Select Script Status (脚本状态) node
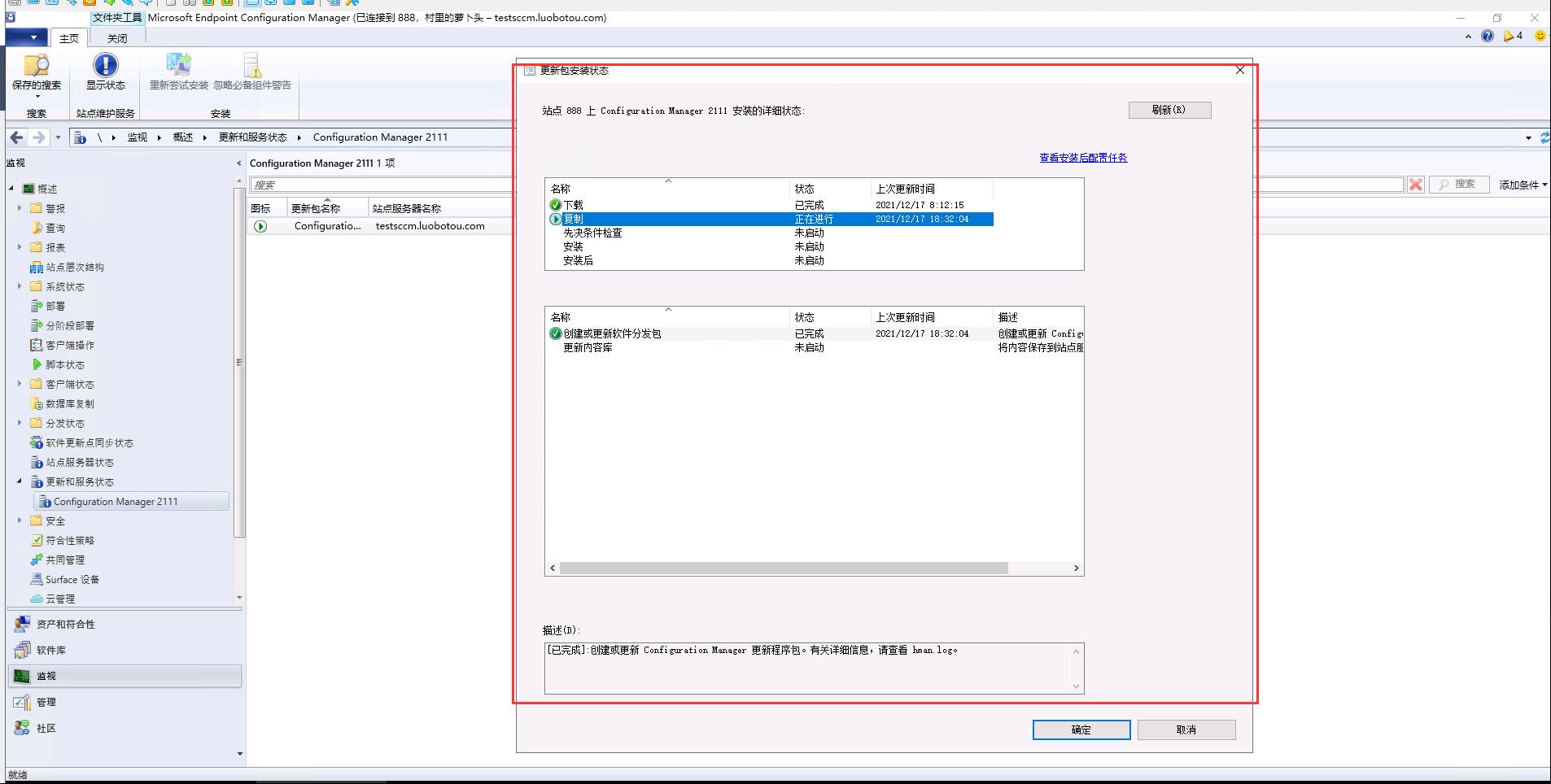The height and width of the screenshot is (784, 1551). (58, 364)
